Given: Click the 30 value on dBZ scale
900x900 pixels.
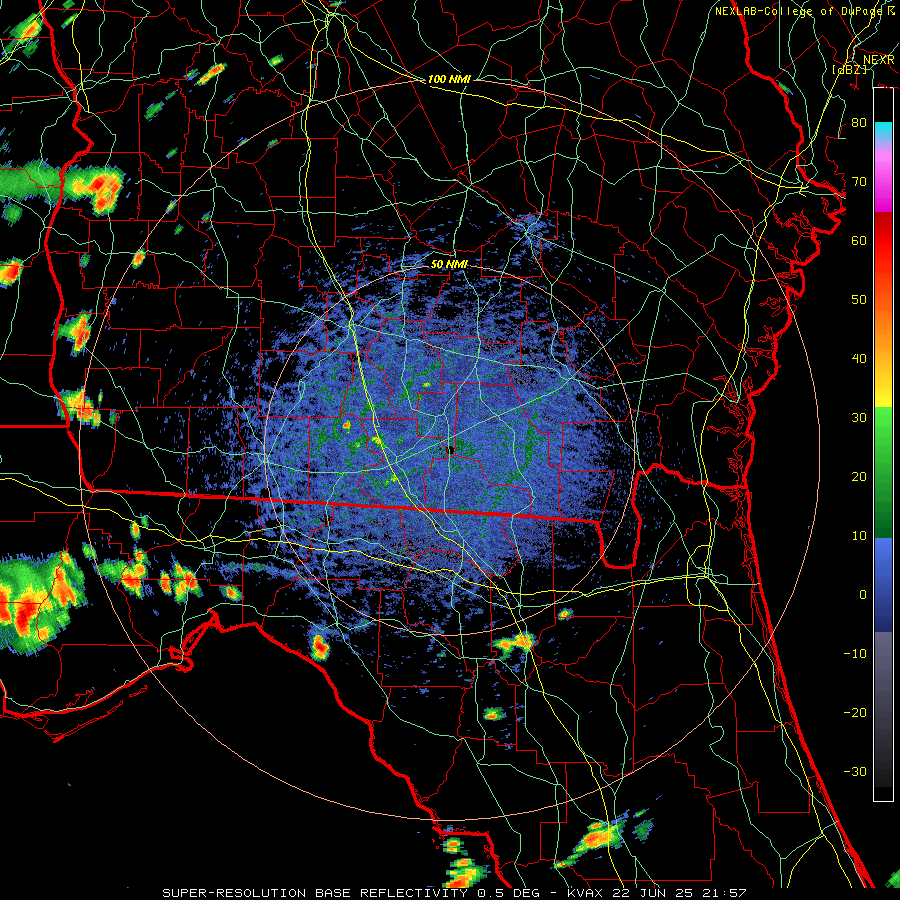Looking at the screenshot, I should pyautogui.click(x=859, y=417).
